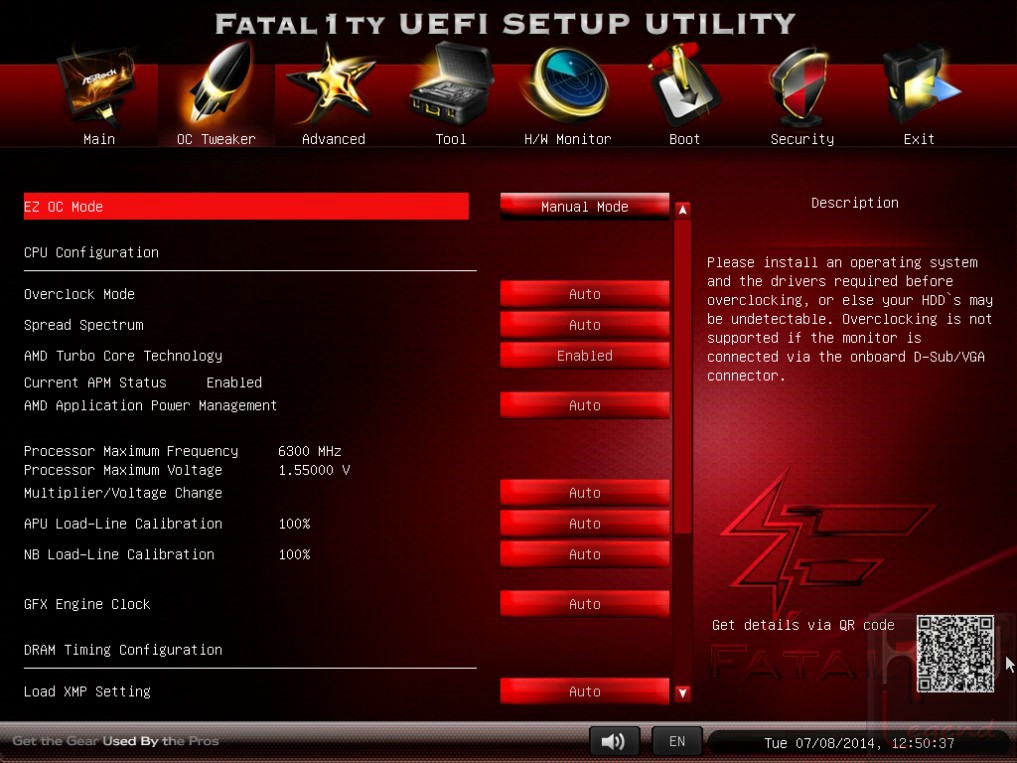Viewport: 1017px width, 763px height.
Task: Click the vertical scrollbar track
Action: [682, 452]
